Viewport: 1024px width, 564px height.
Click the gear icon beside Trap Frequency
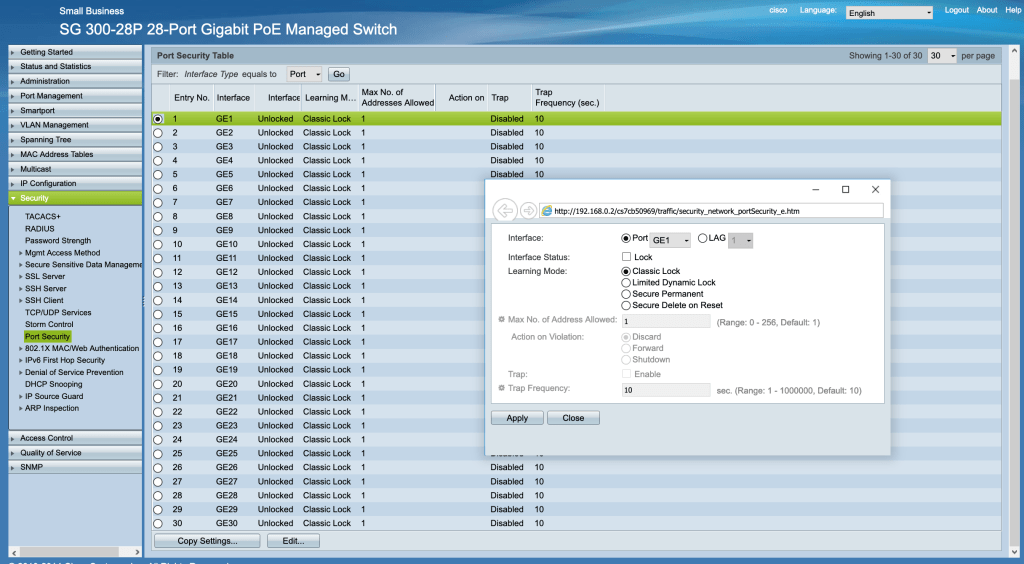point(502,388)
